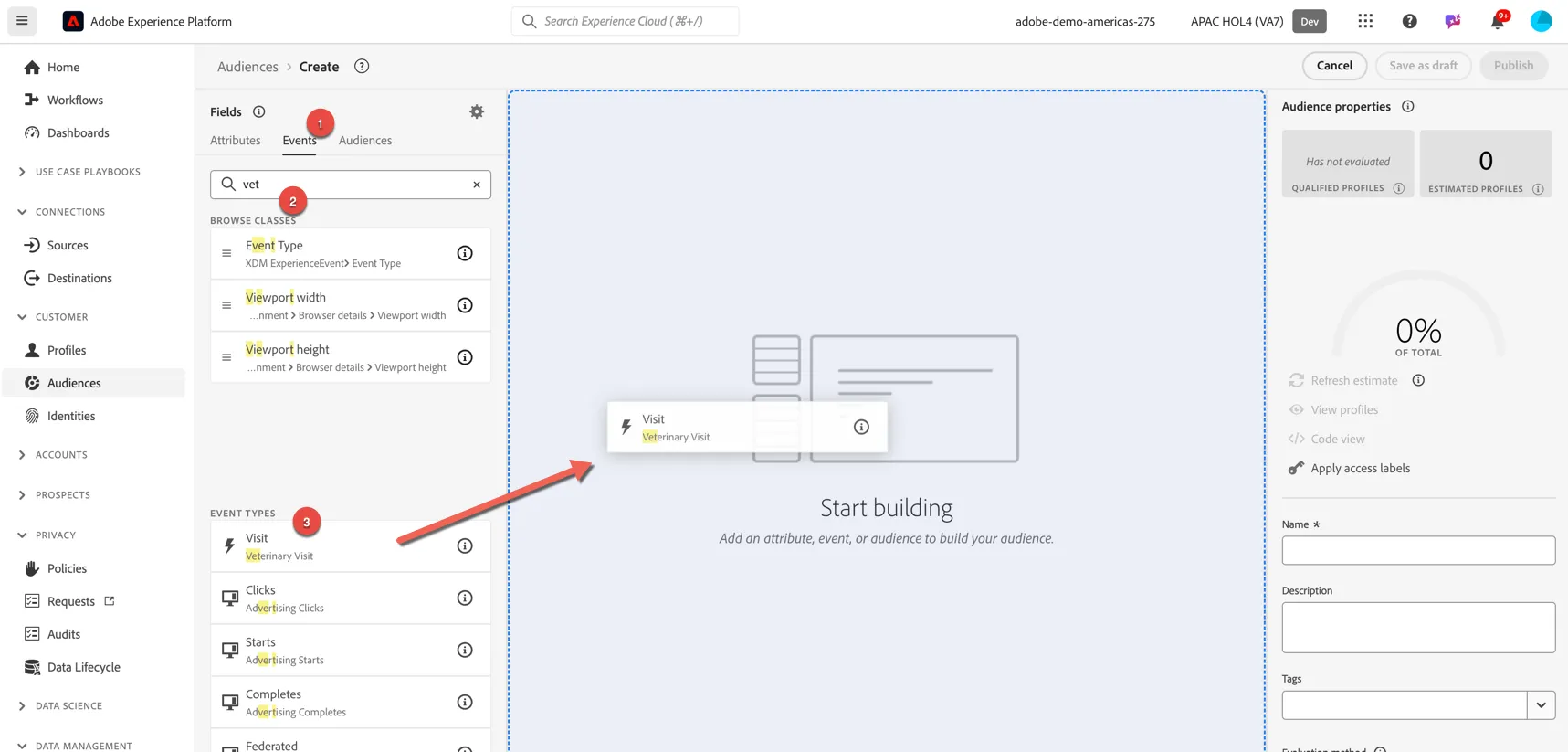Click the Audiences breadcrumb link

(247, 67)
